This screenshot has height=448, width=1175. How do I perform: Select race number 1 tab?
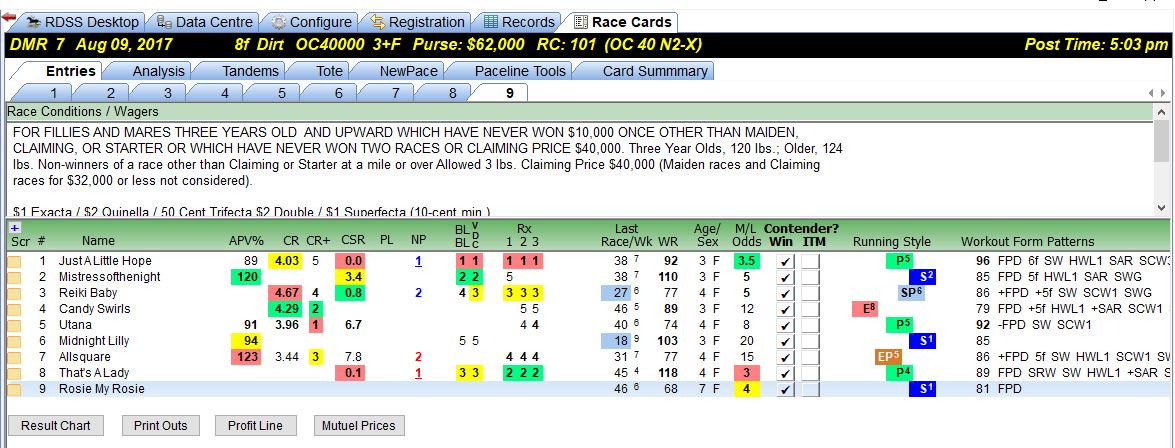coord(54,93)
